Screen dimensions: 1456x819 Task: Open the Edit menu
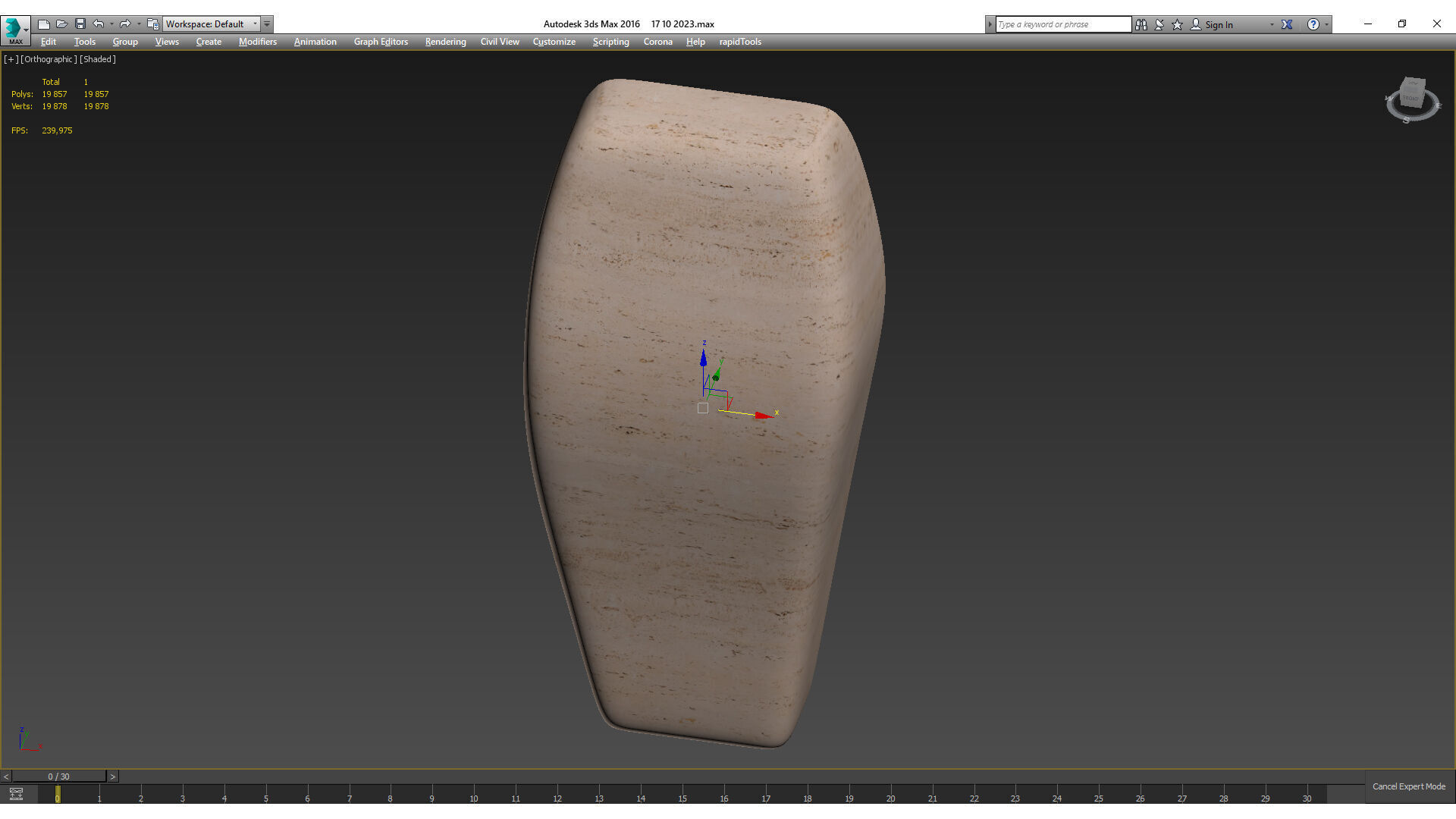pos(49,42)
